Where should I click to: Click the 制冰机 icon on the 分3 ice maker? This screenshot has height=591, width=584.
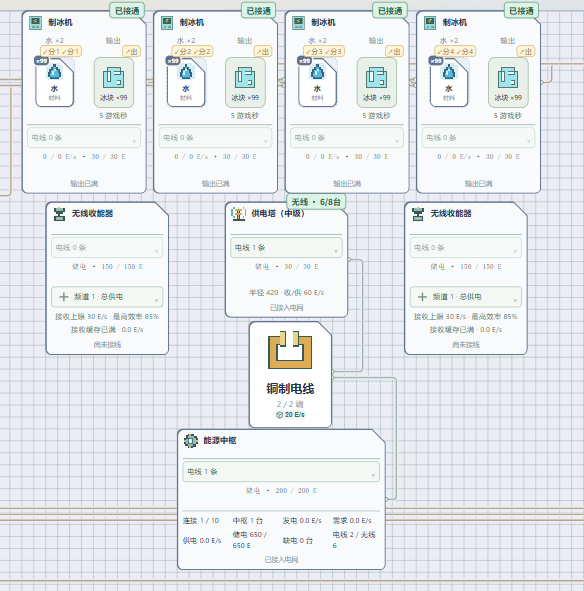click(299, 23)
